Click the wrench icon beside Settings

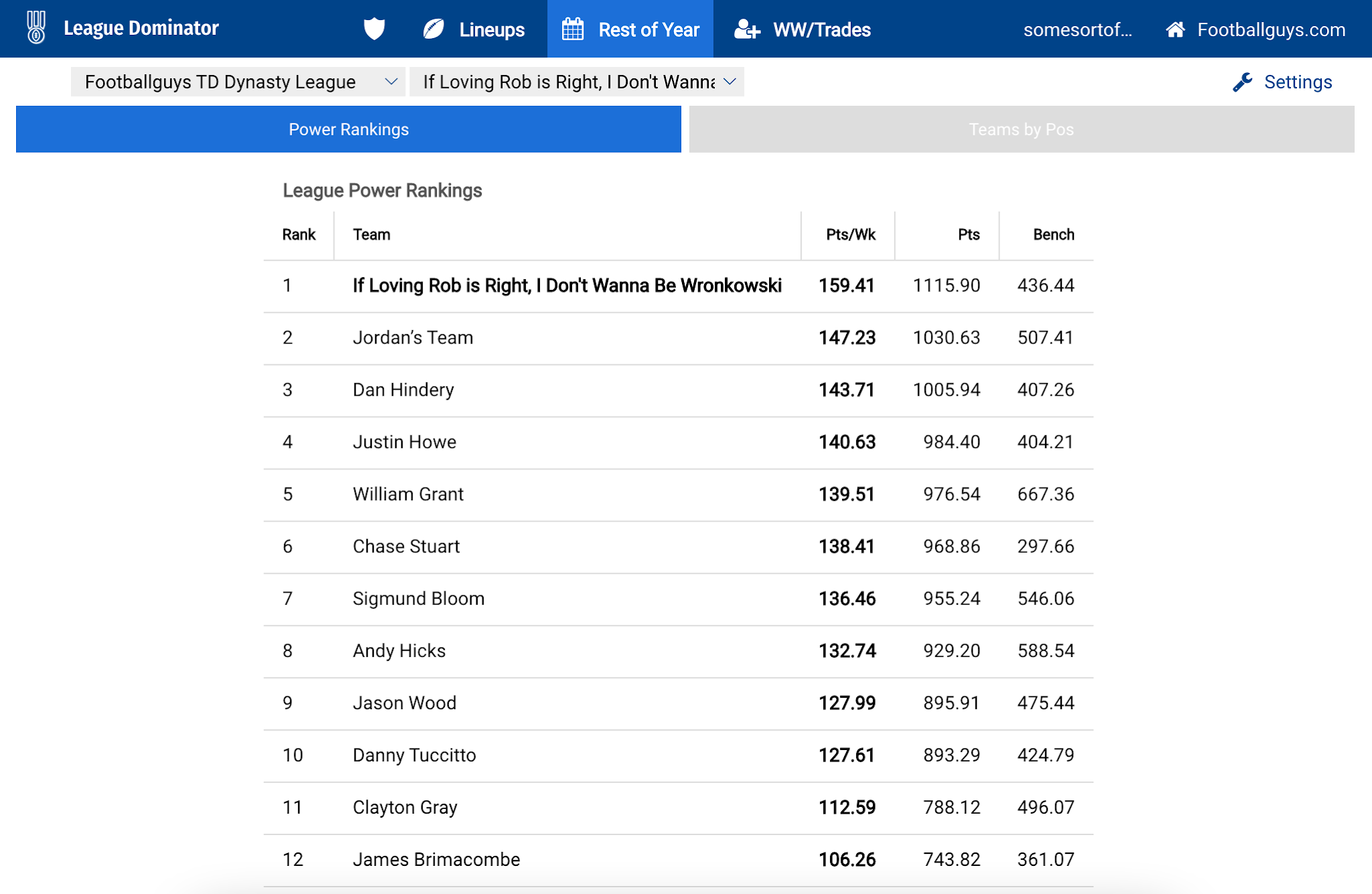1243,82
